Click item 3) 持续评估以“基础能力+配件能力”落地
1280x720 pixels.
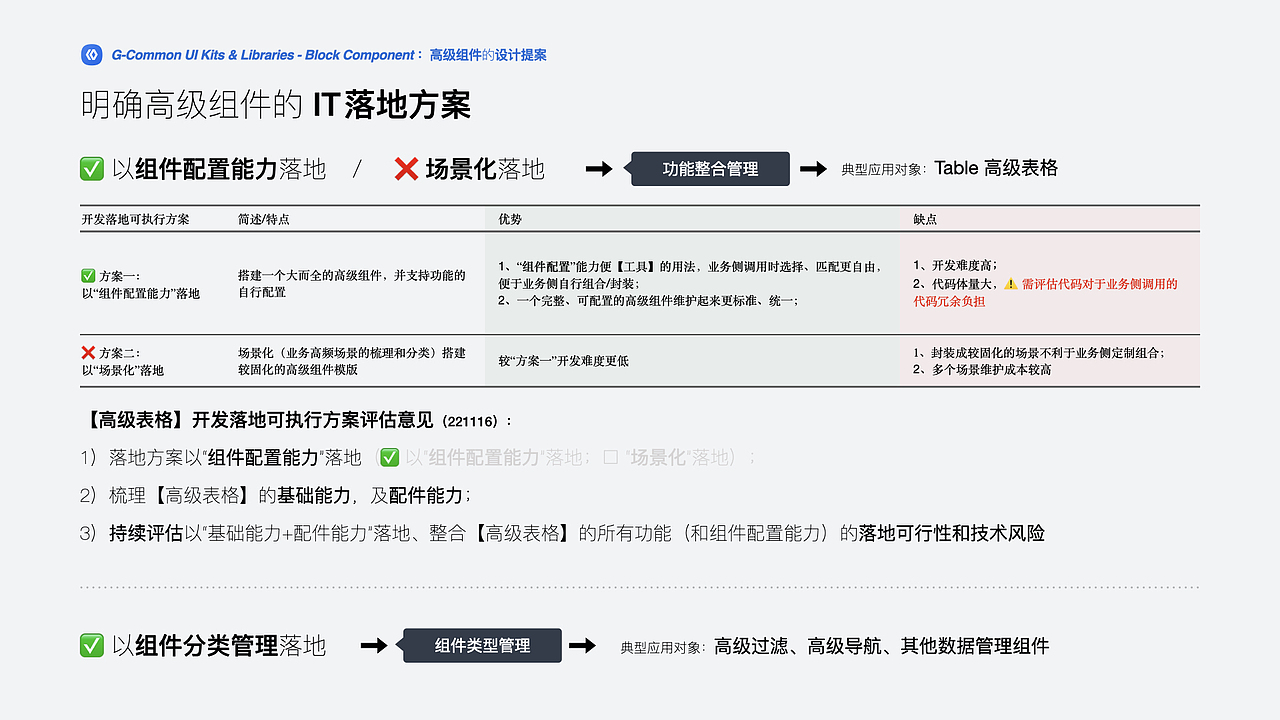click(x=562, y=534)
